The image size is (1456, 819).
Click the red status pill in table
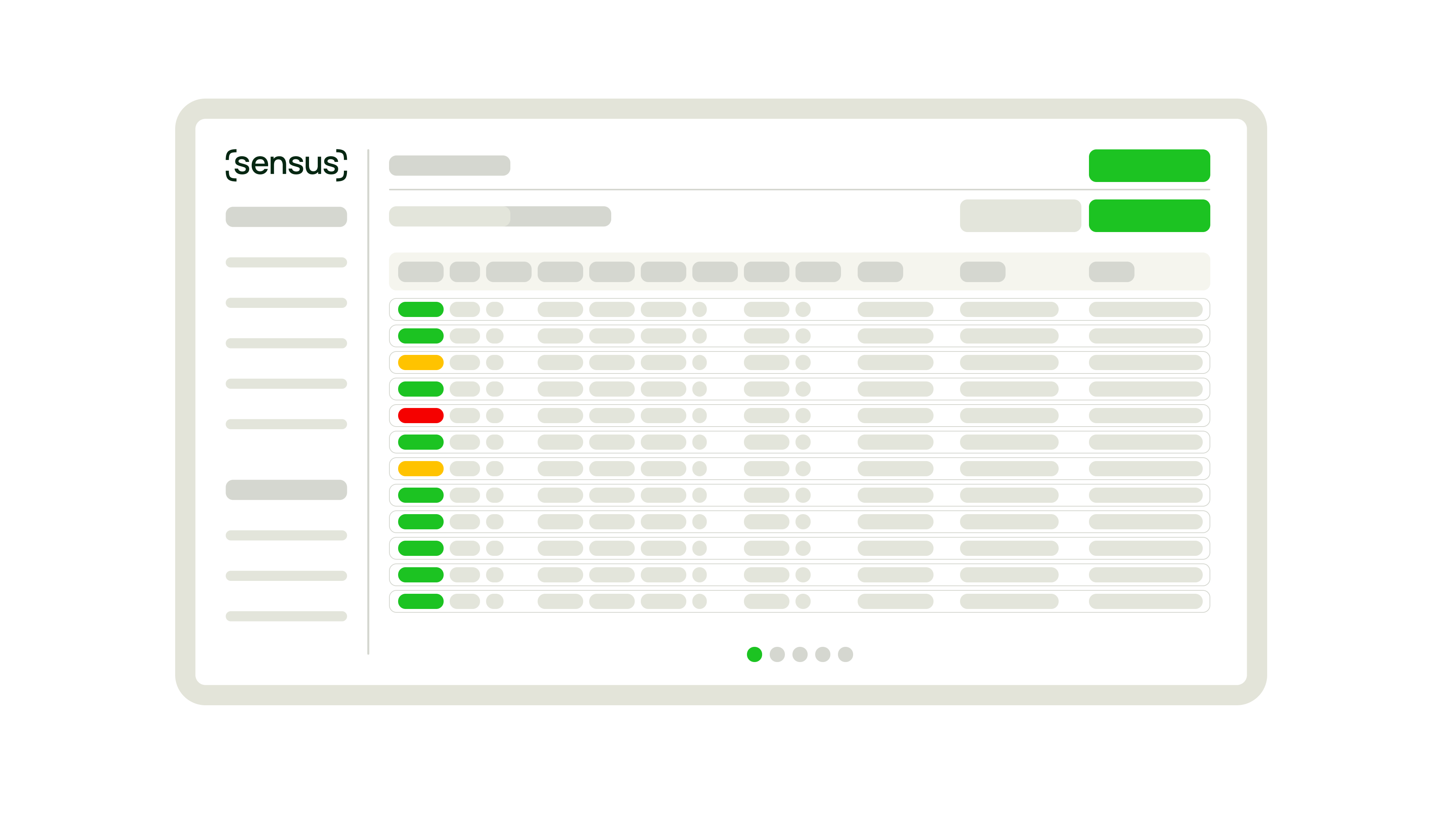[x=420, y=416]
